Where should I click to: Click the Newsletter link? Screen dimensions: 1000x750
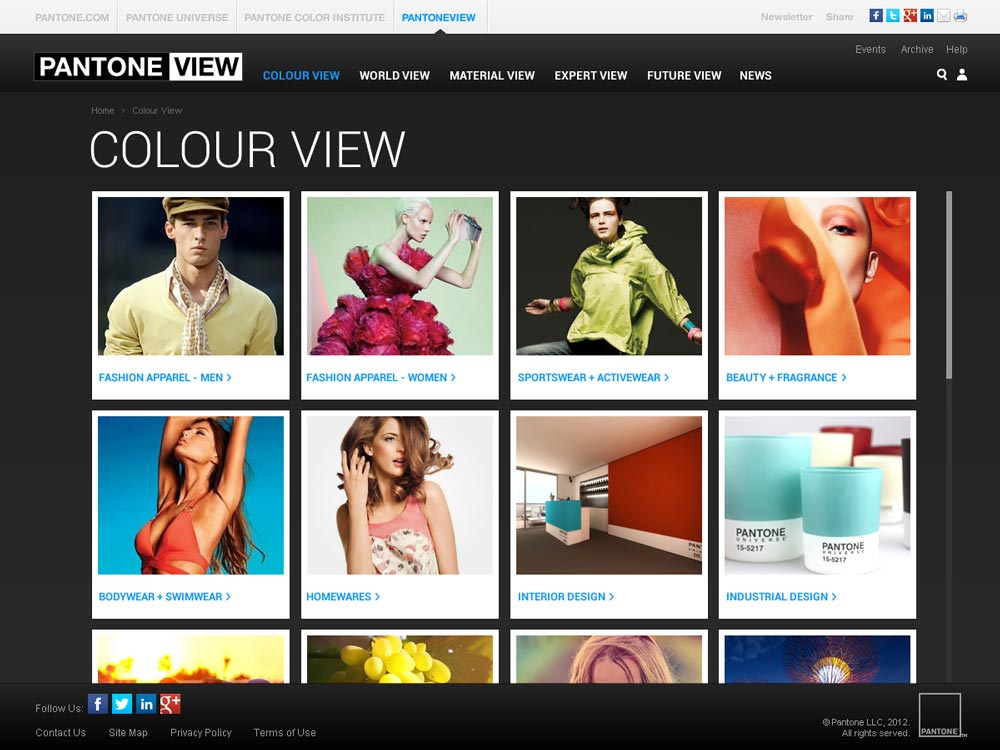(786, 17)
